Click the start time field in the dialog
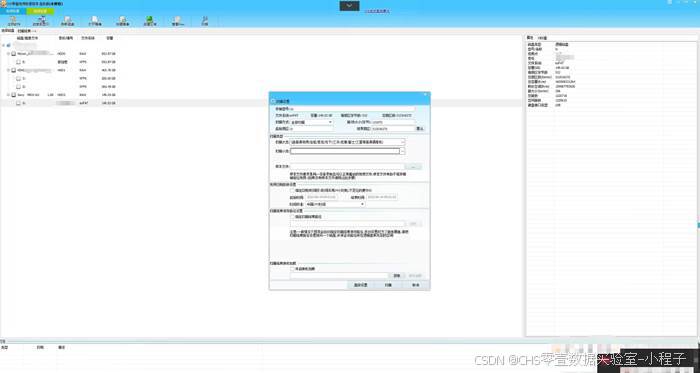 pyautogui.click(x=321, y=197)
